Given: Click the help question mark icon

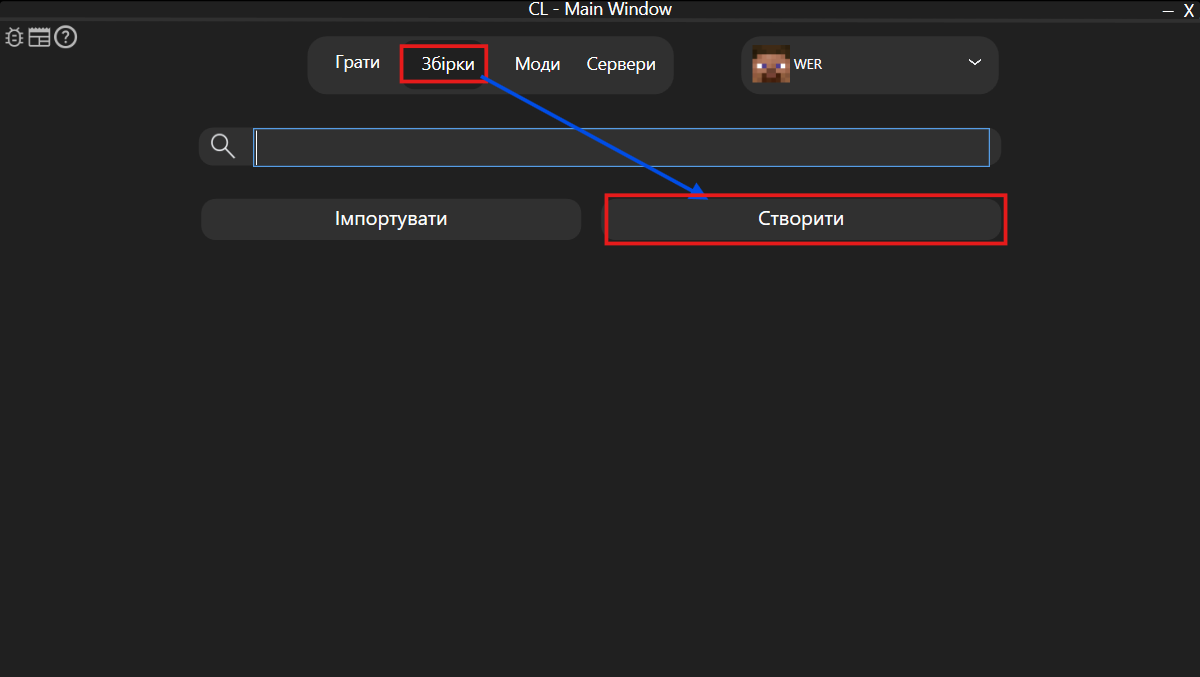Looking at the screenshot, I should pyautogui.click(x=66, y=38).
